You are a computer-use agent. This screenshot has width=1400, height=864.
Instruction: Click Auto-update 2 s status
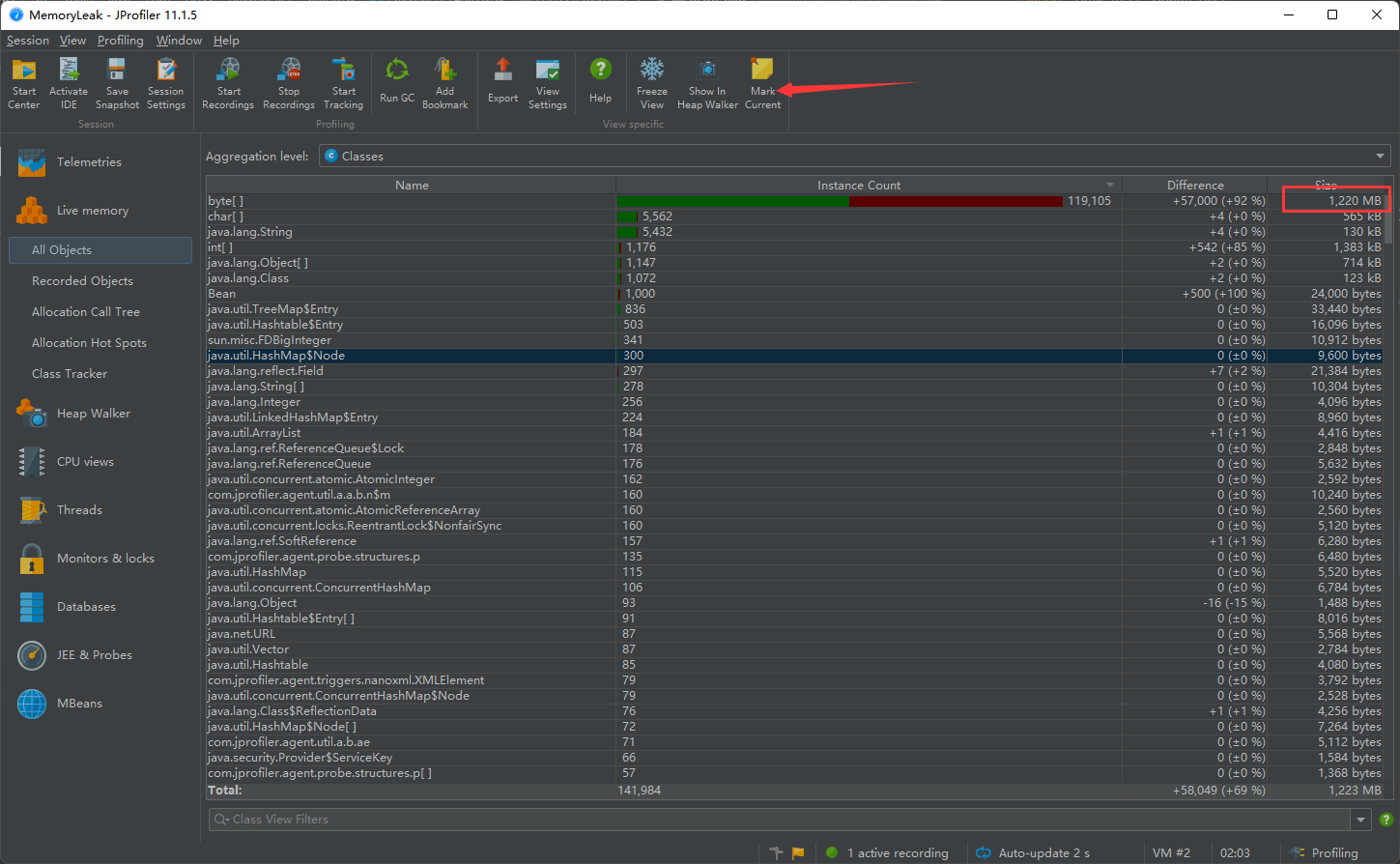point(1033,853)
